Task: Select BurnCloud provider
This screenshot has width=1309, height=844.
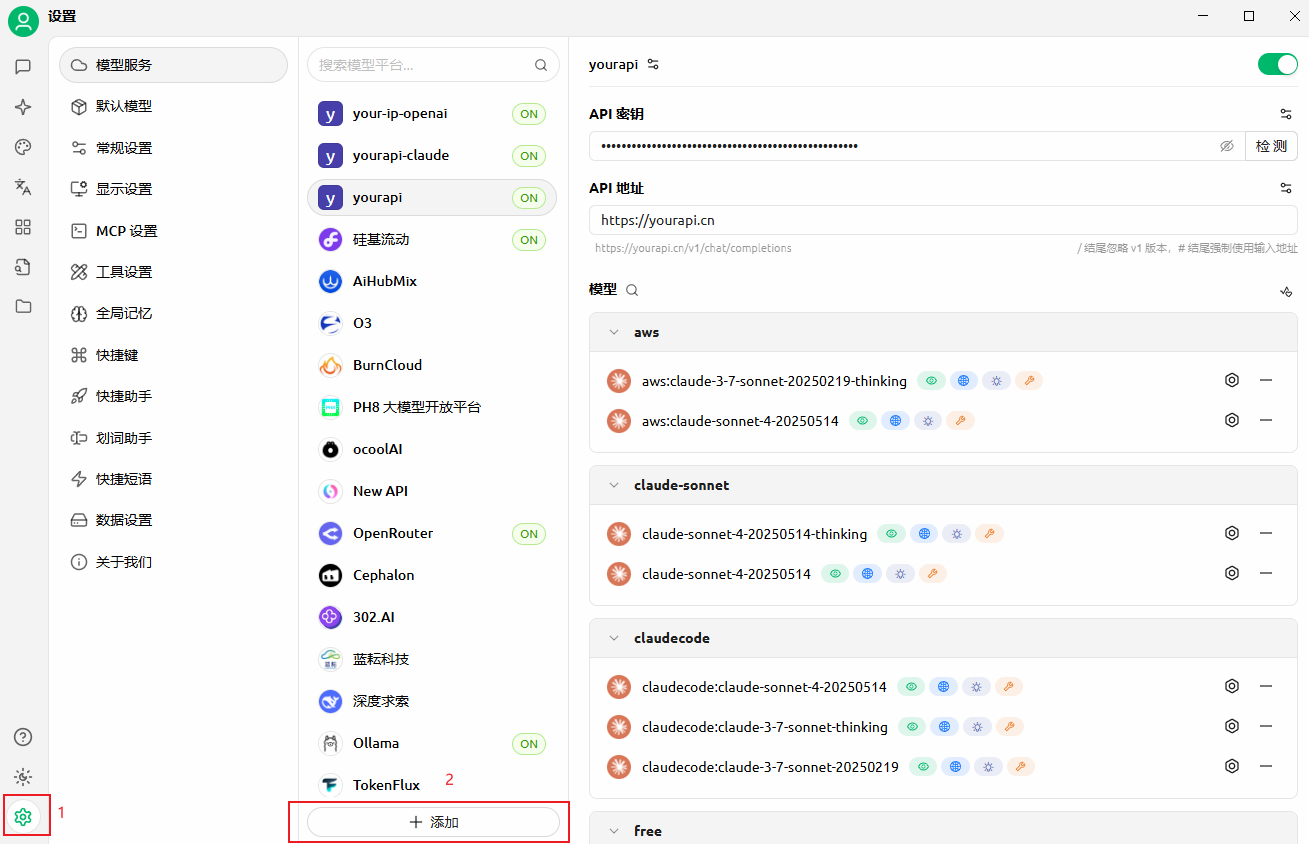Action: point(432,366)
